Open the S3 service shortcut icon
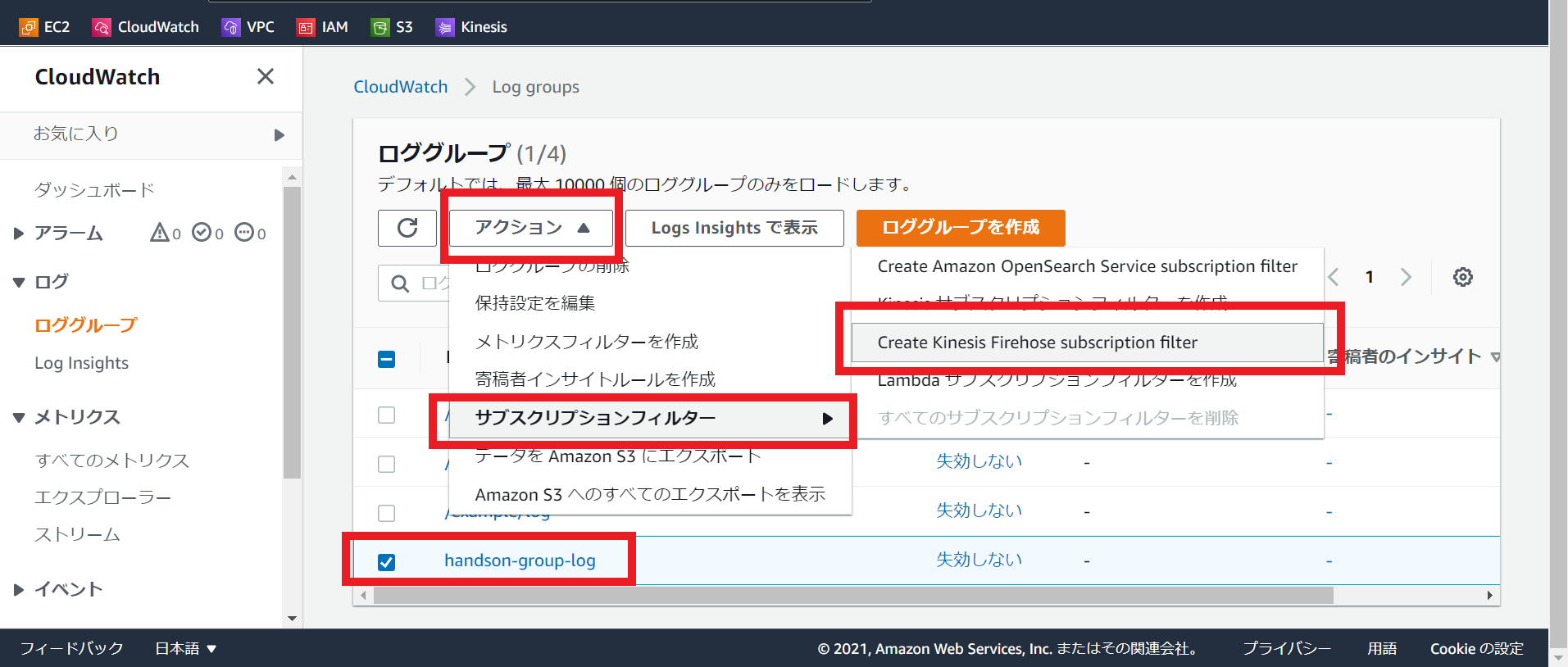The height and width of the screenshot is (667, 1568). (380, 27)
